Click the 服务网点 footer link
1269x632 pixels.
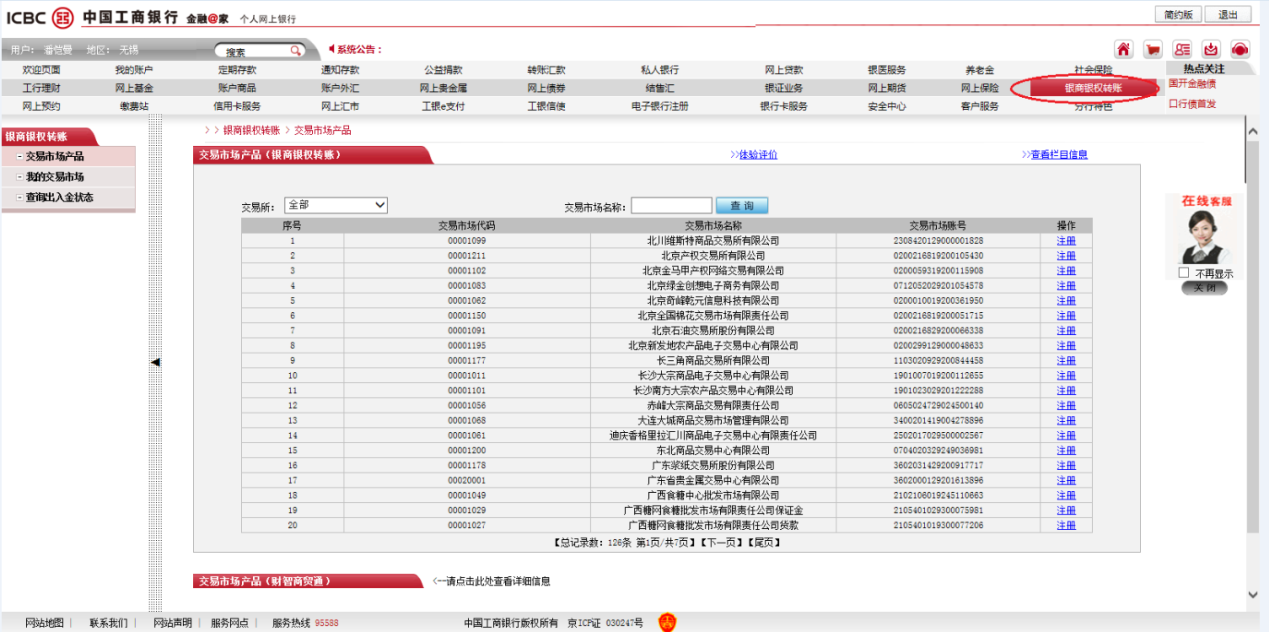click(230, 623)
